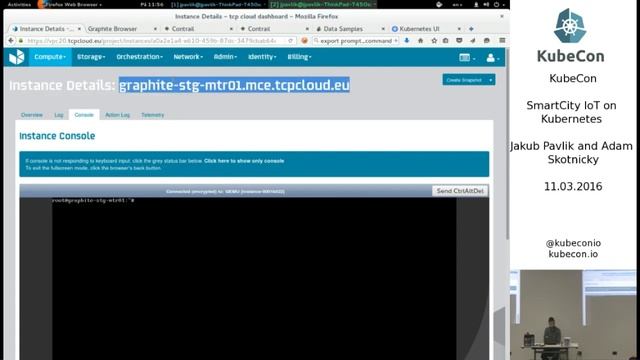Click inside the black console terminal
Screen dimensions: 640x360
(254, 280)
